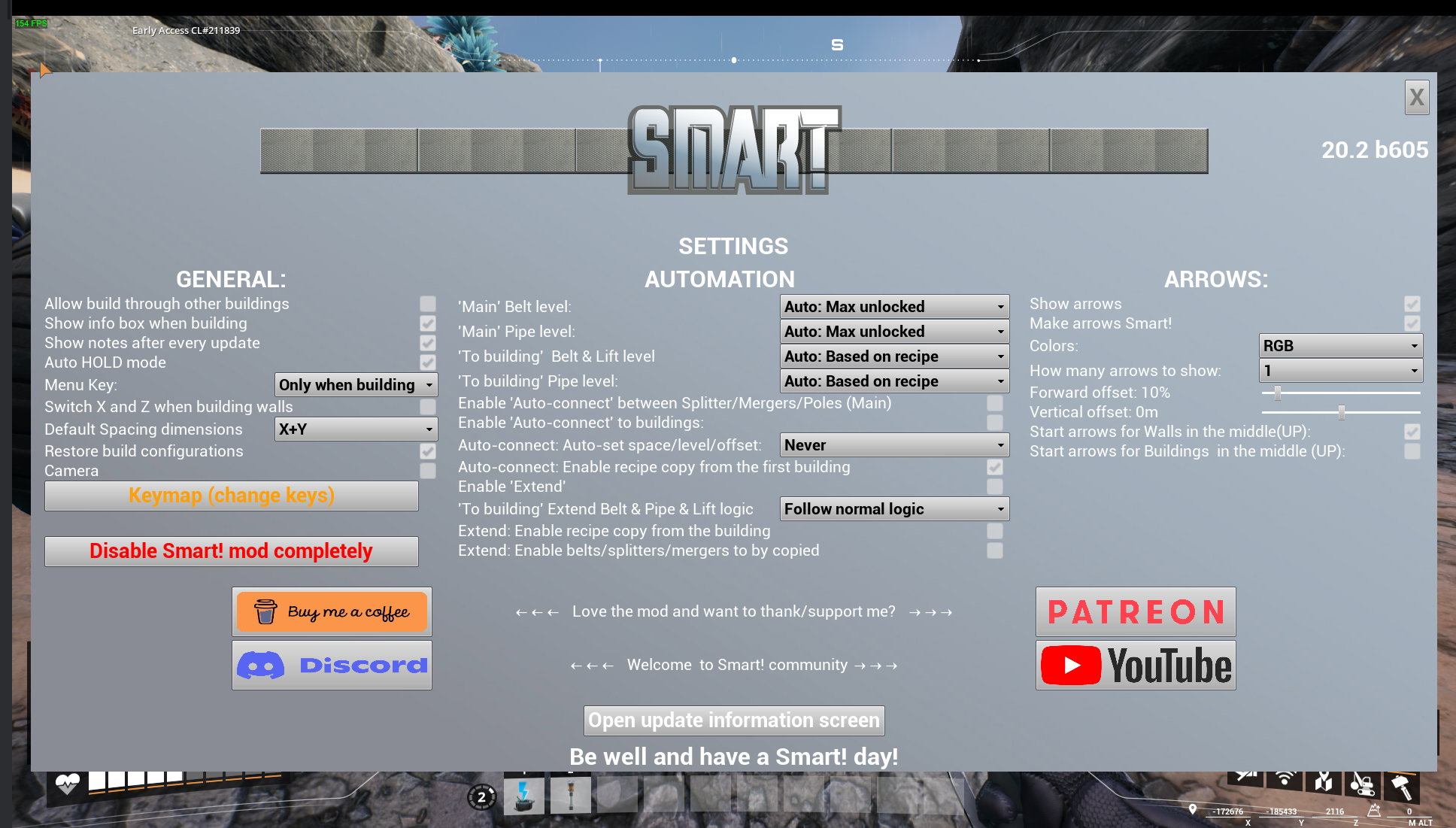Uncheck 'Make arrows Smart!'
The width and height of the screenshot is (1456, 828).
[x=1412, y=323]
